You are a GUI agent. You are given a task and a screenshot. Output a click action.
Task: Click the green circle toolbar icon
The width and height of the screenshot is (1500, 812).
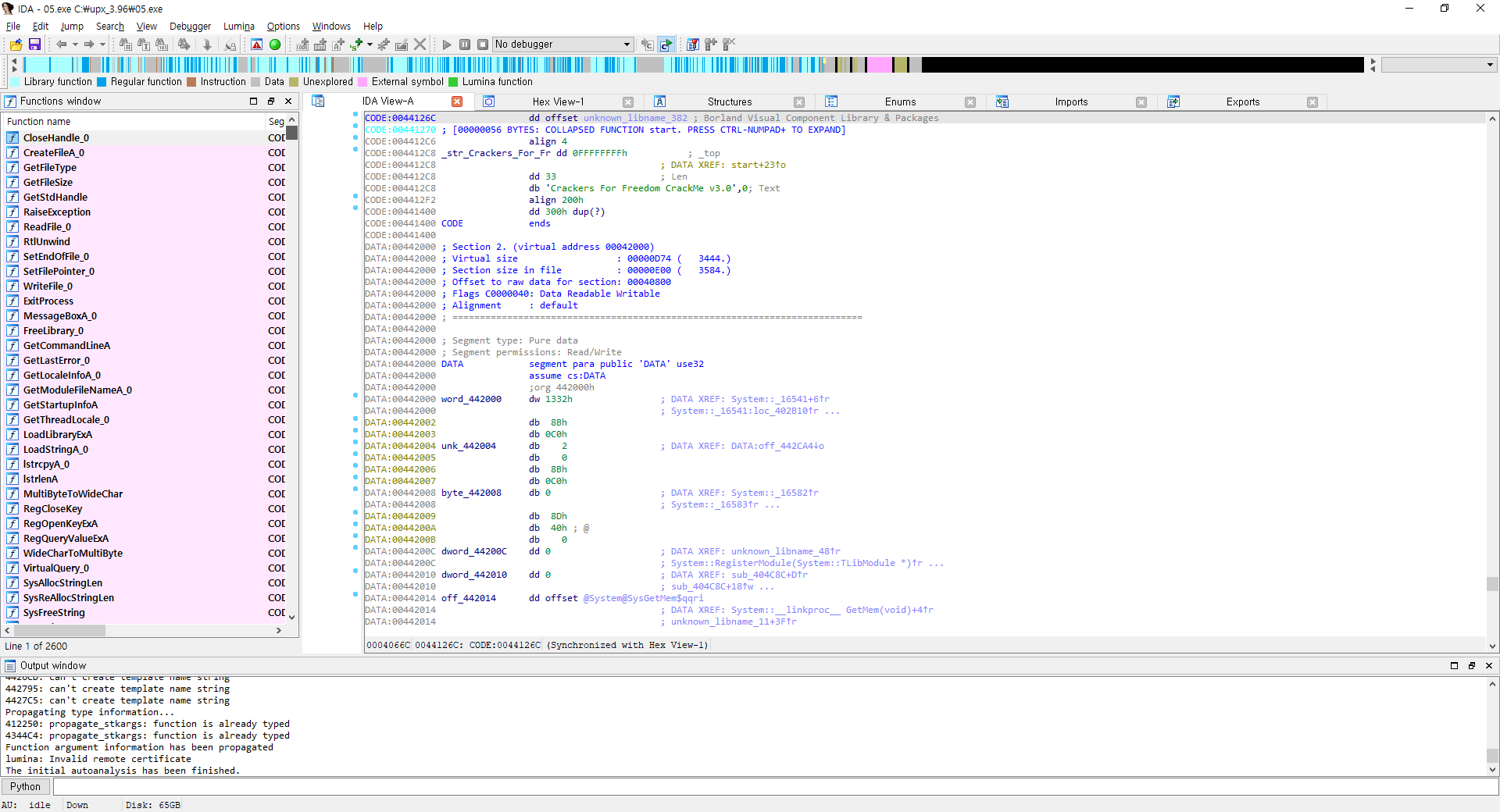tap(275, 45)
